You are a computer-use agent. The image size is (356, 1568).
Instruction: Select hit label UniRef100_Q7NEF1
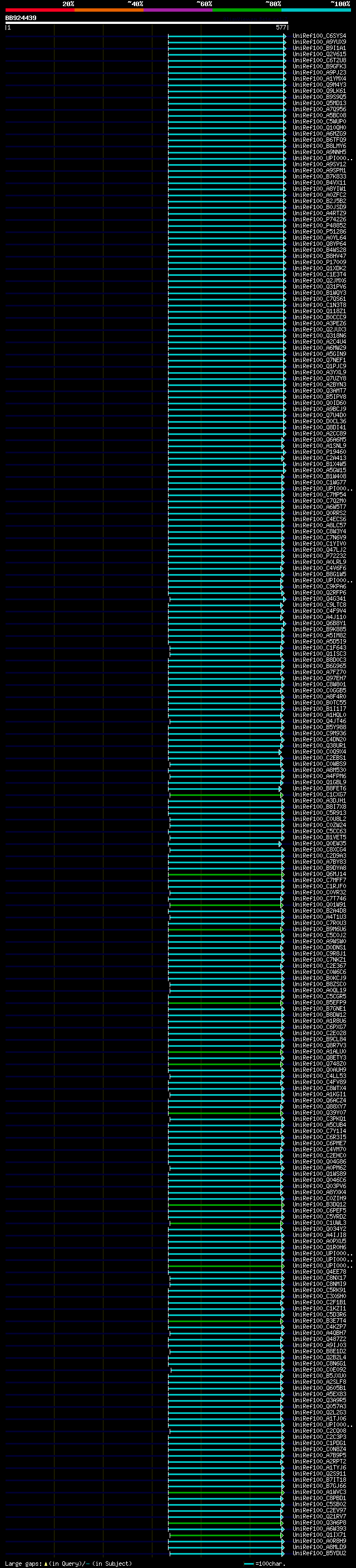pyautogui.click(x=319, y=360)
